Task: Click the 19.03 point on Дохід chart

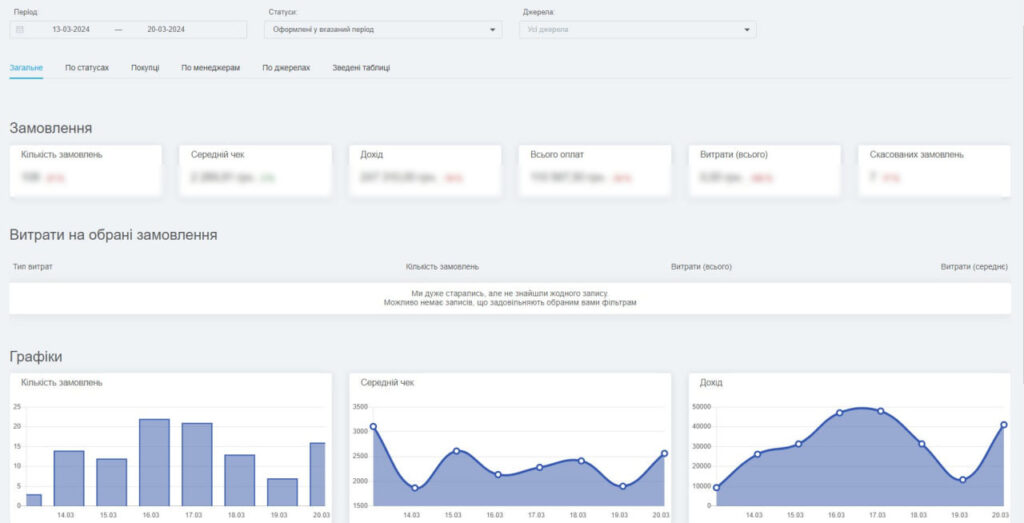Action: click(x=962, y=480)
